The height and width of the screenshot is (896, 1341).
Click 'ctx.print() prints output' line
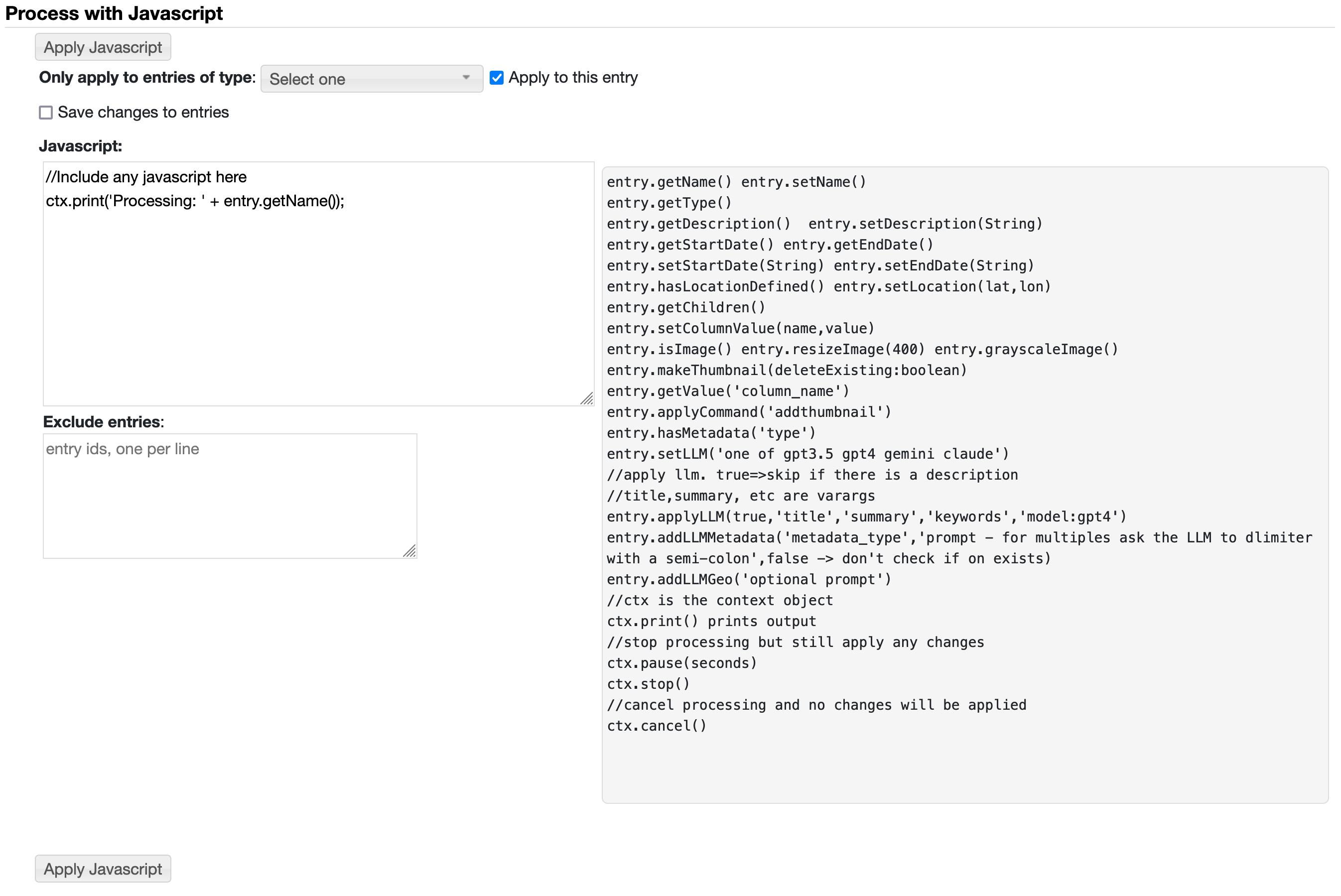(x=711, y=622)
